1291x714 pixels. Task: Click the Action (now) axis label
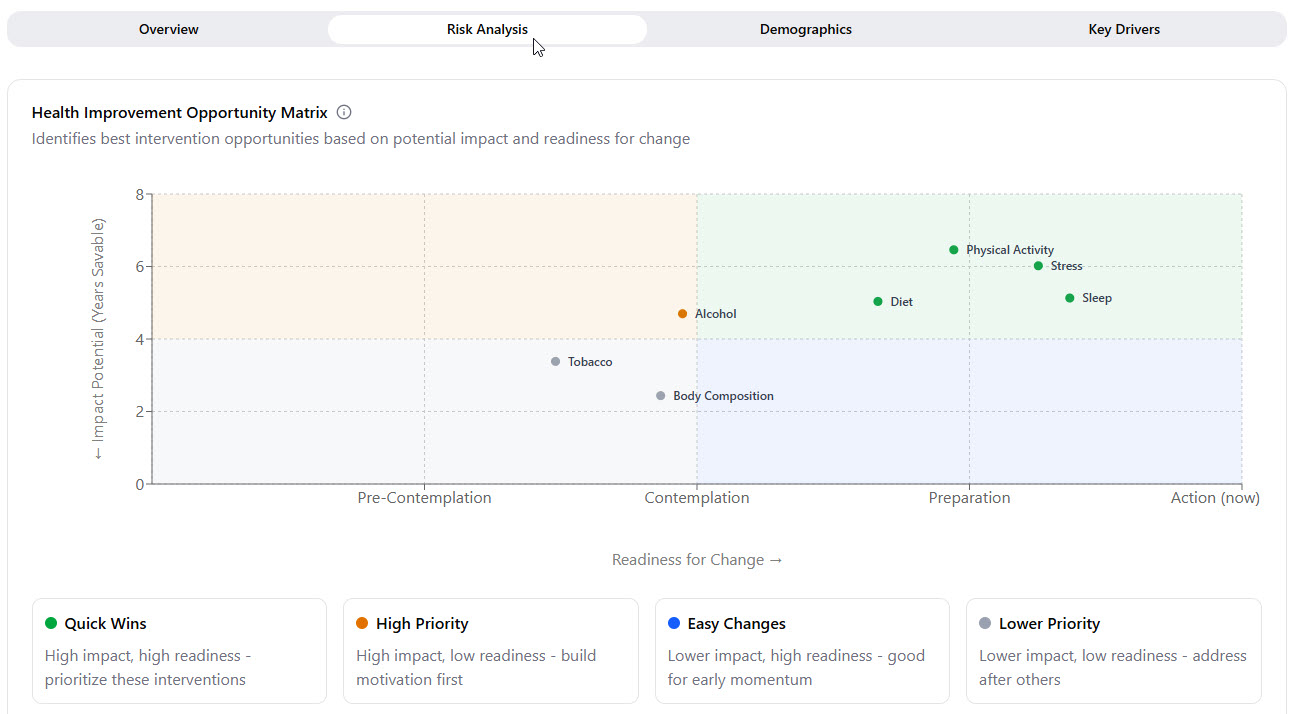pos(1214,498)
